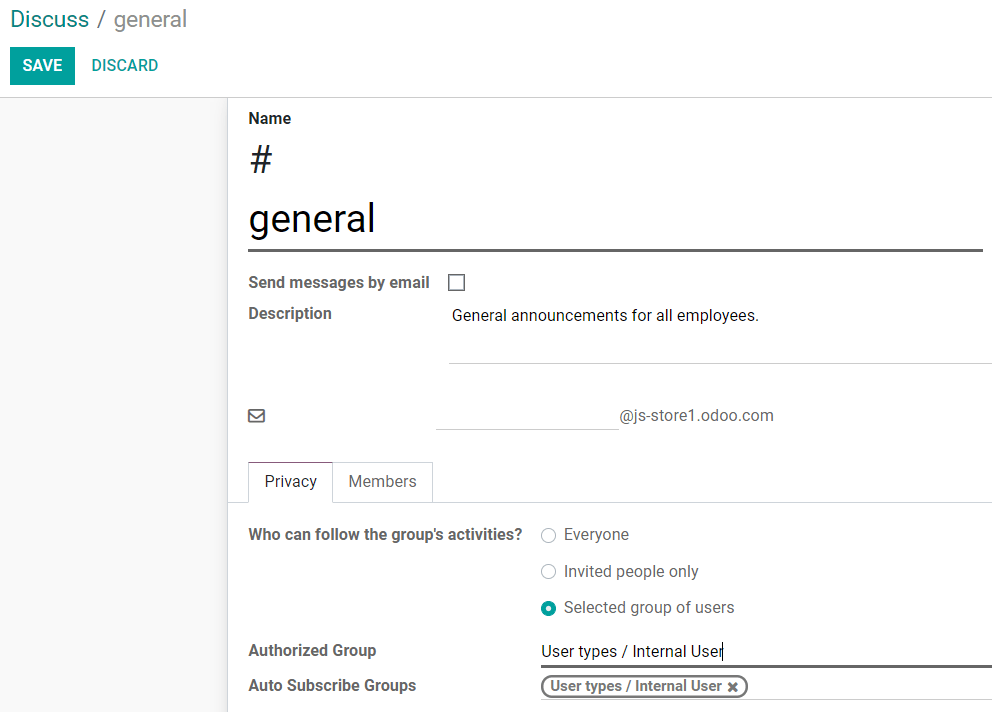Click the hash symbol before channel name
This screenshot has width=992, height=712.
261,160
